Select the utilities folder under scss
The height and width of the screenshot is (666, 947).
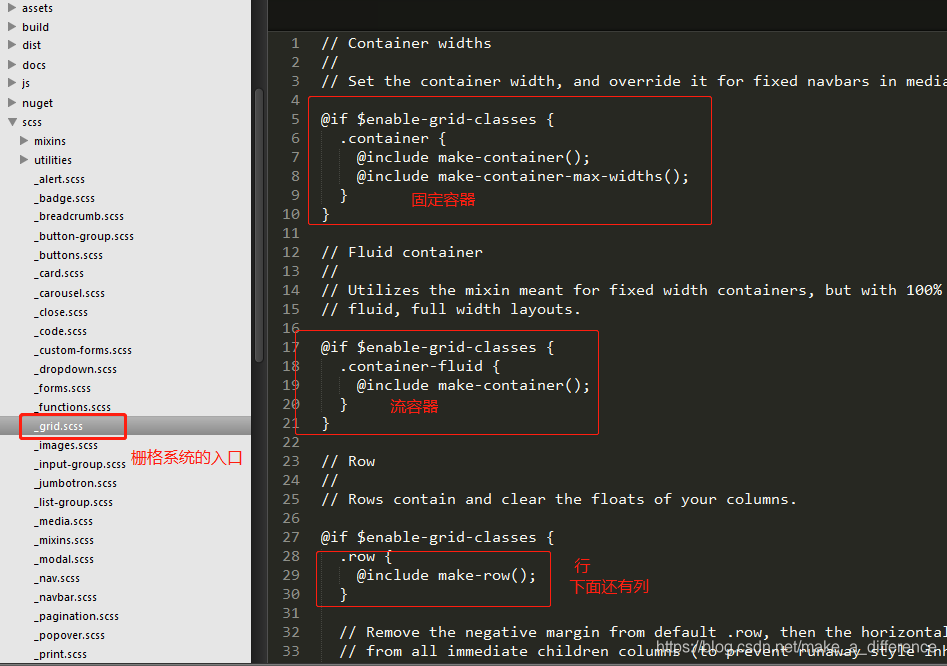(53, 160)
